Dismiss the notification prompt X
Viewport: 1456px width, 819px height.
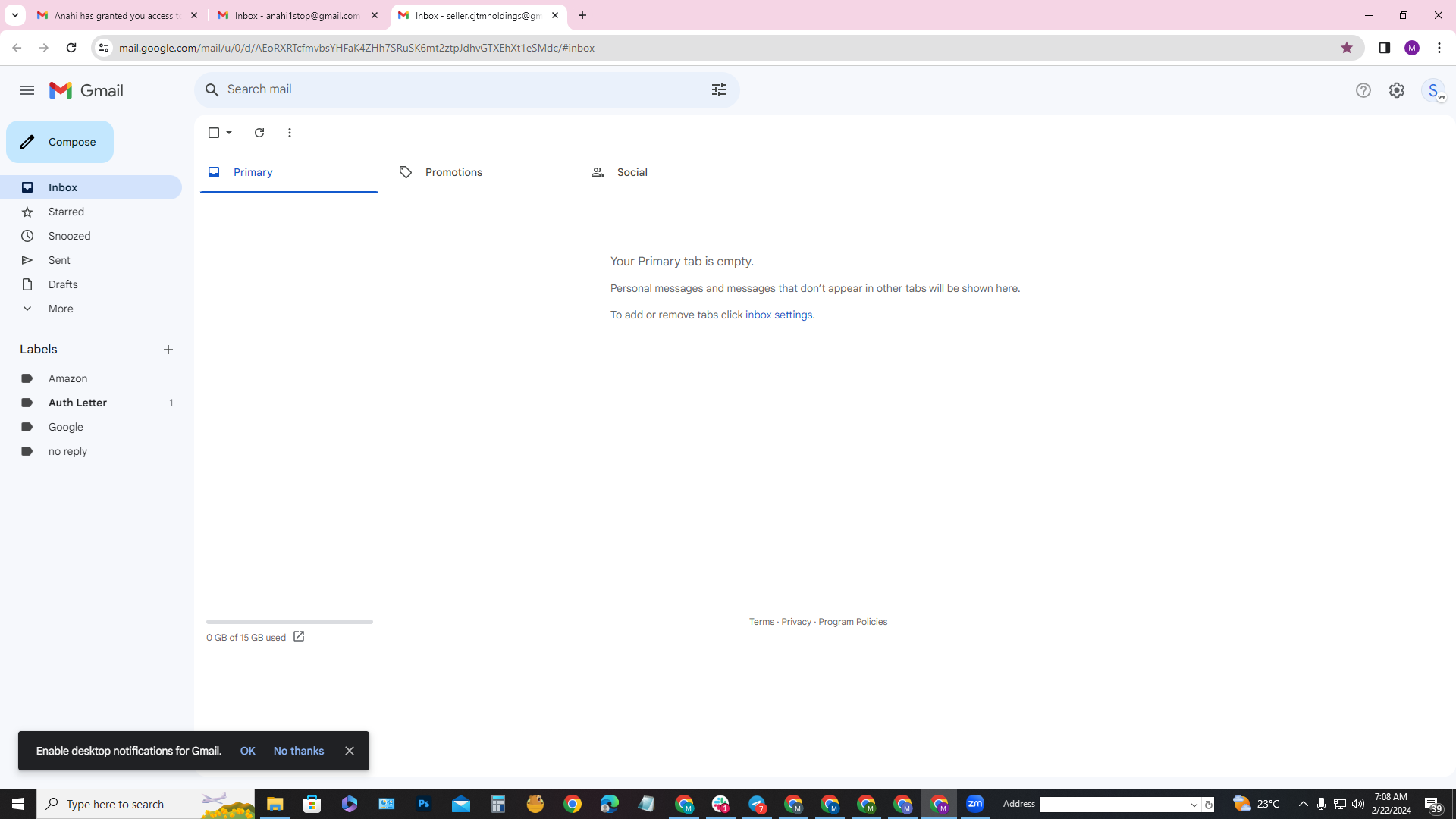350,751
